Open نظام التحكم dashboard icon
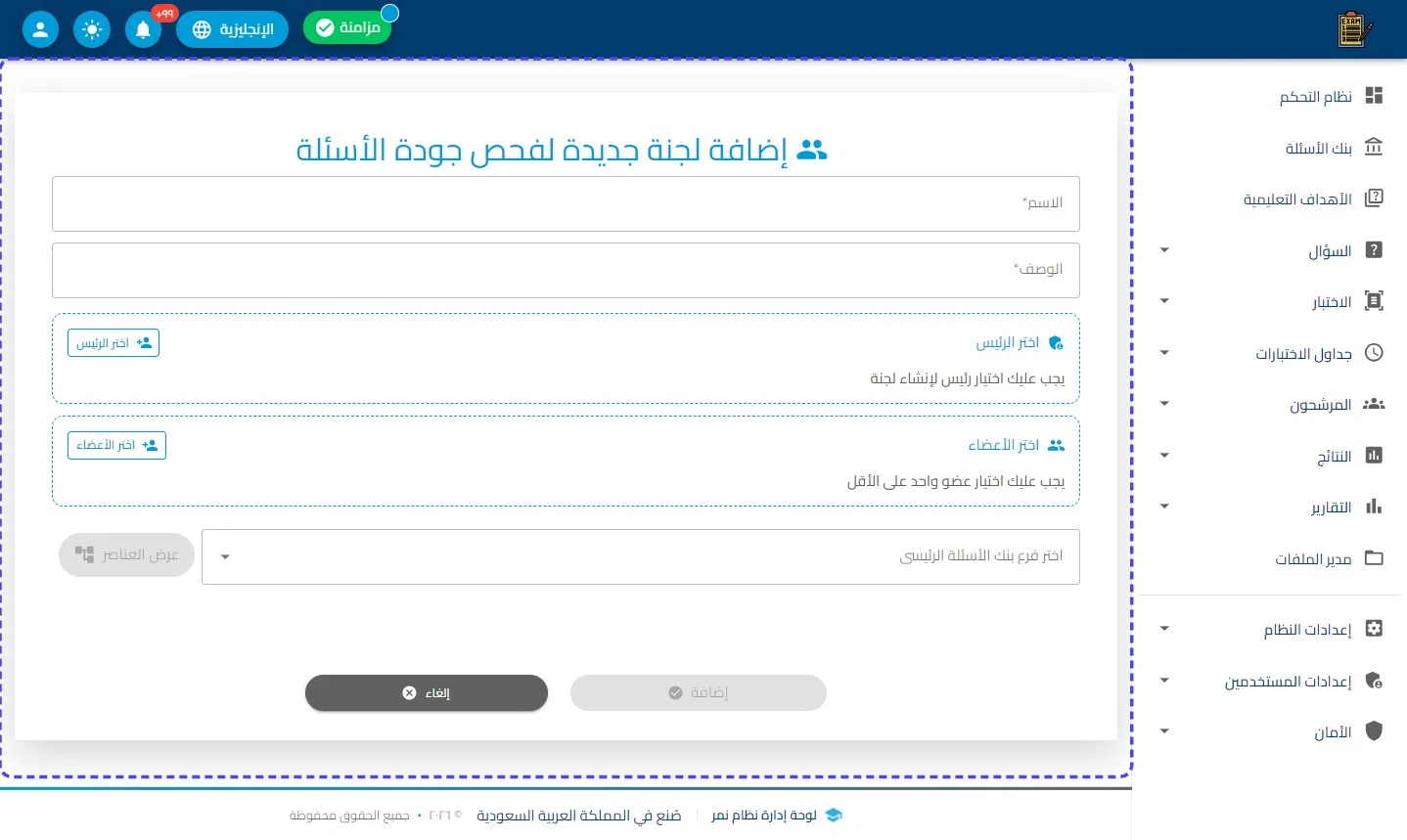 tap(1374, 96)
